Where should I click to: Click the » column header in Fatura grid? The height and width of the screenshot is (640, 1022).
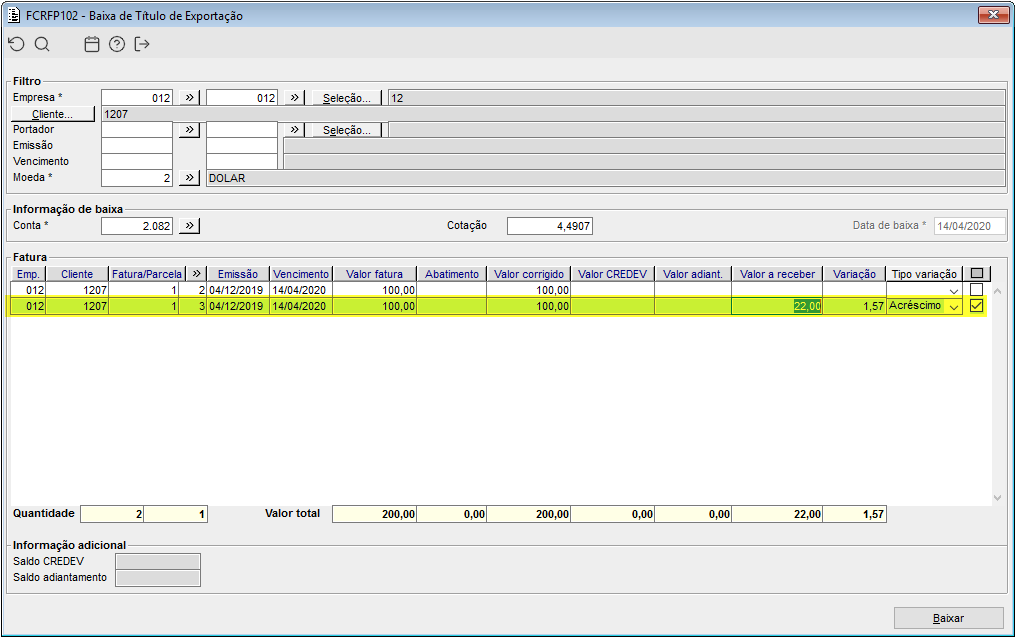pyautogui.click(x=196, y=274)
